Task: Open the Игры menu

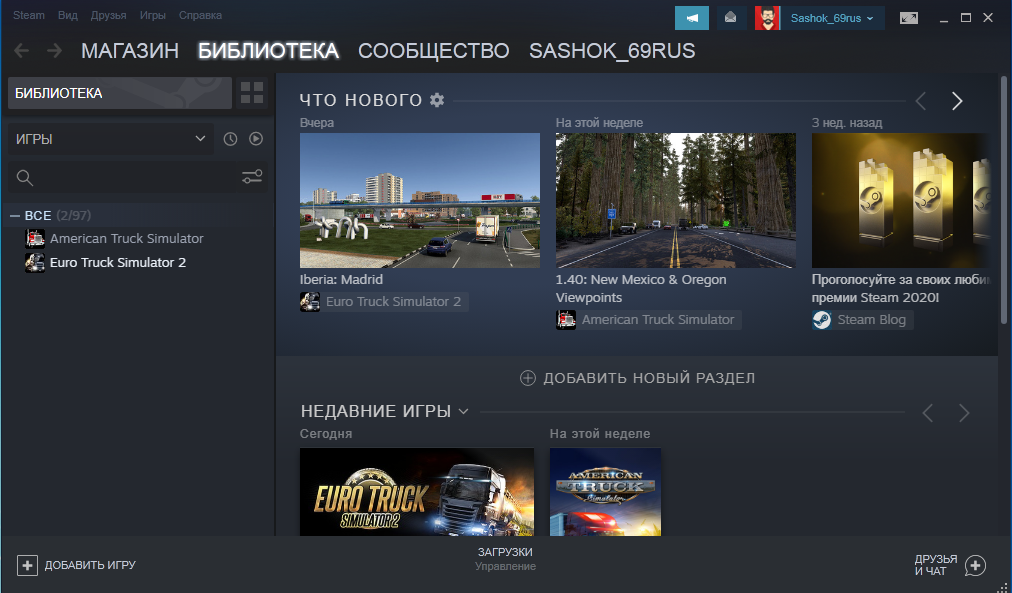Action: click(153, 15)
